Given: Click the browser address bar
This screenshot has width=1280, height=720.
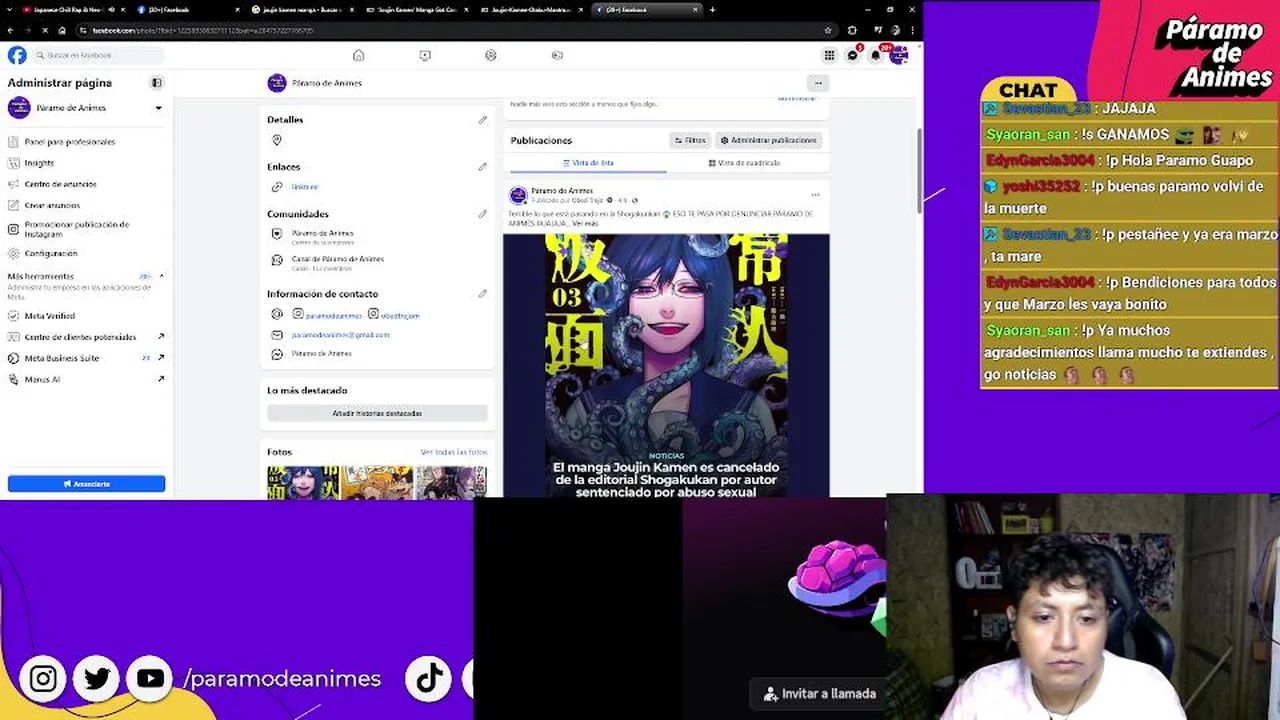Looking at the screenshot, I should pos(450,31).
